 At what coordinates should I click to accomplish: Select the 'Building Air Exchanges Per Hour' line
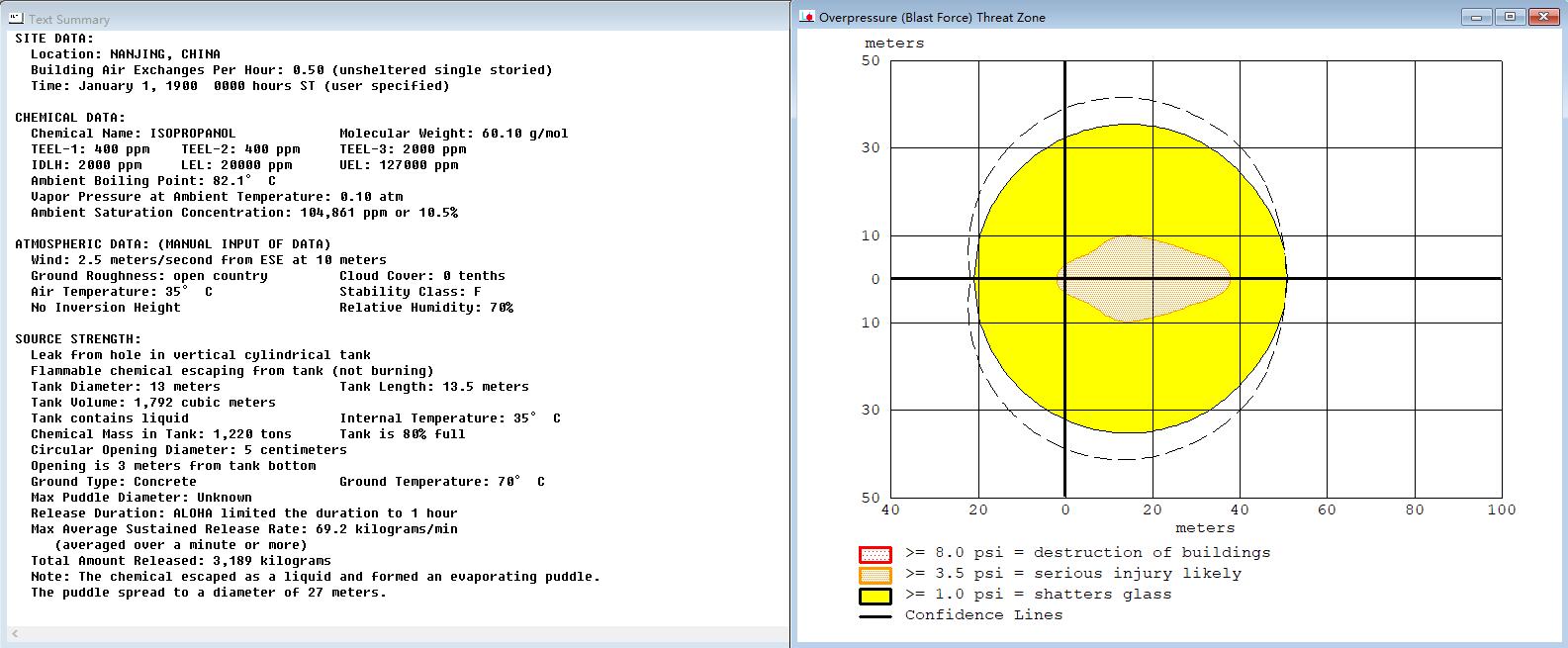coord(292,70)
